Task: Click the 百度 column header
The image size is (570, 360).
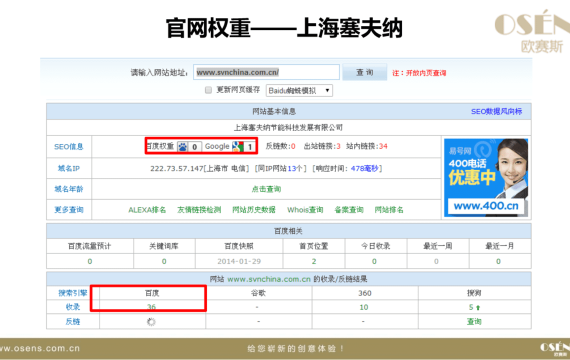Action: tap(152, 293)
